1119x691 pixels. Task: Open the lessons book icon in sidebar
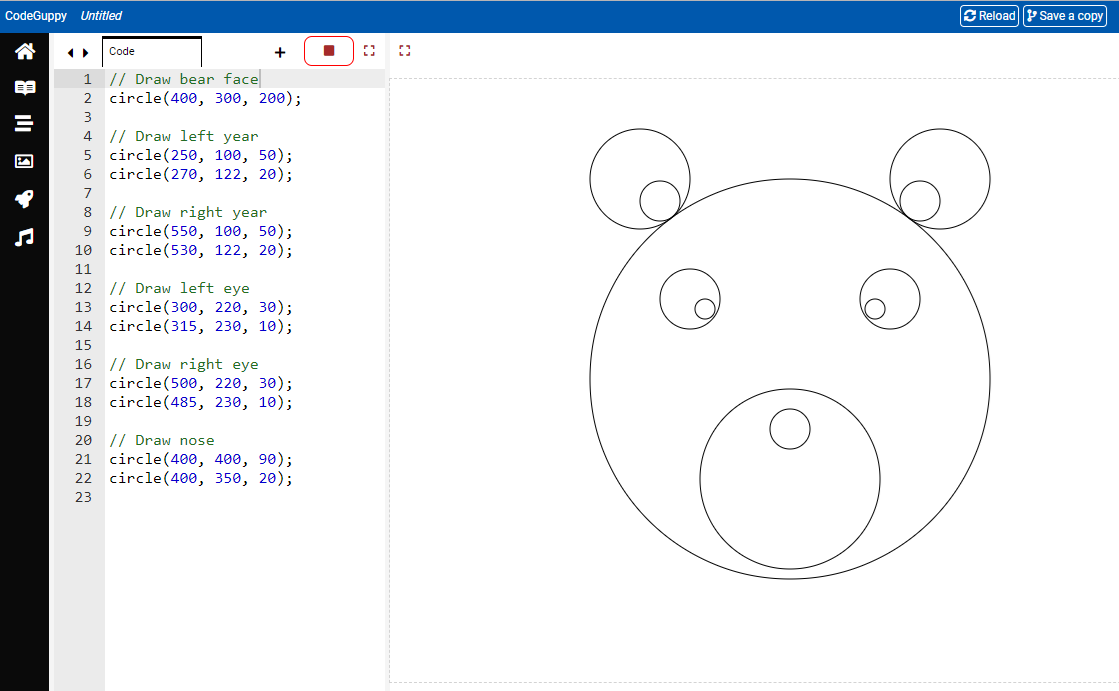click(x=24, y=87)
